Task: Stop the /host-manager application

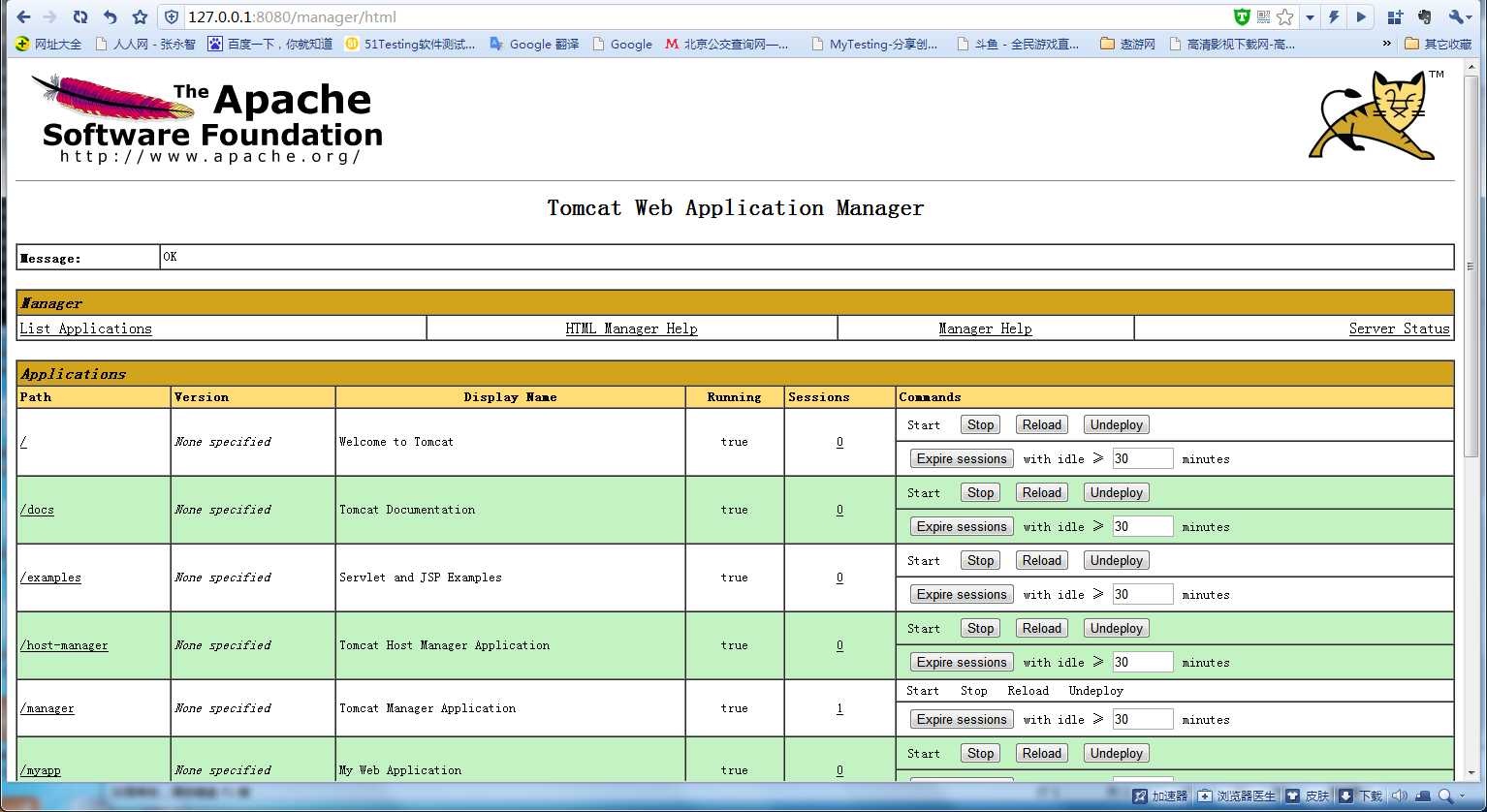Action: (980, 628)
